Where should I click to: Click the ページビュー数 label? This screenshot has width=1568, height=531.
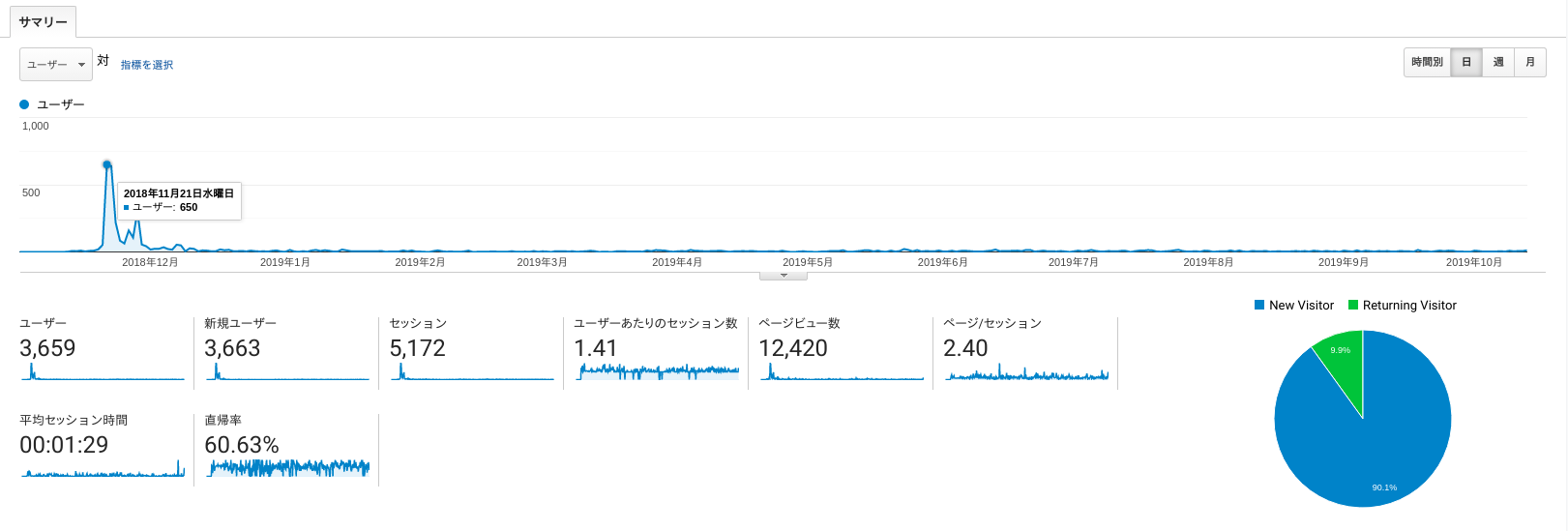coord(799,323)
